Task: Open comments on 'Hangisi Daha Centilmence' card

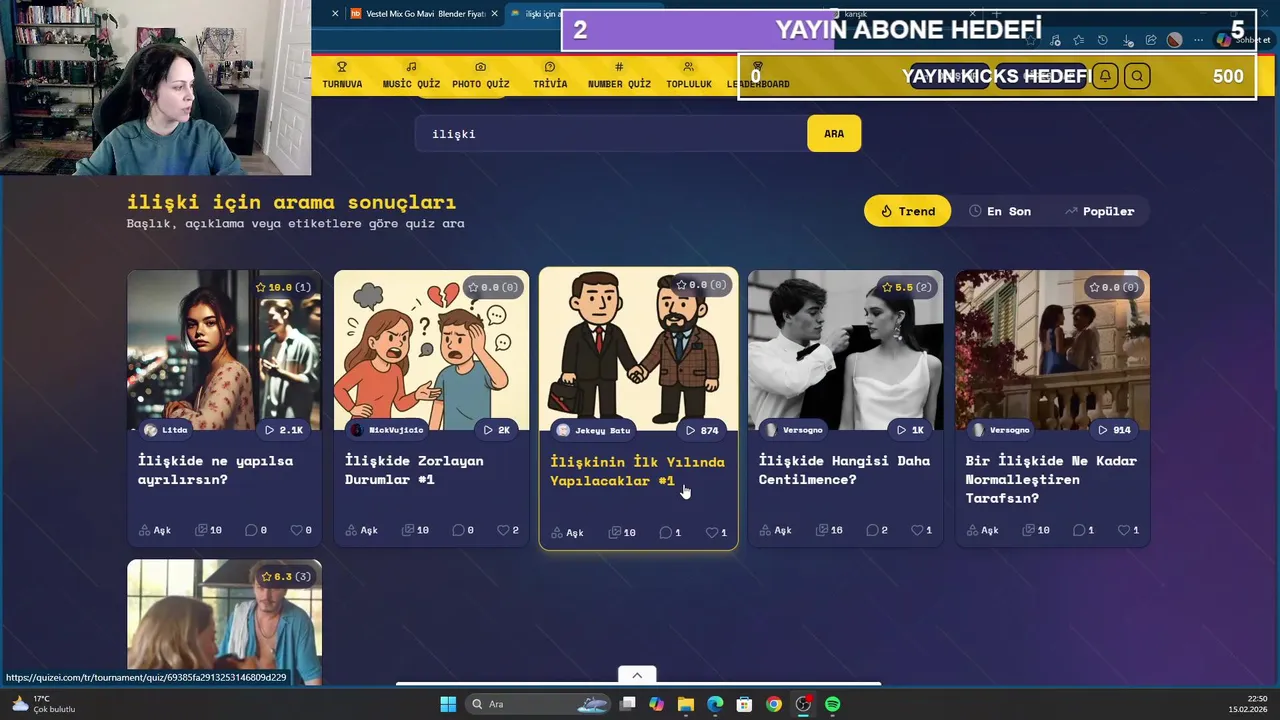Action: [877, 530]
